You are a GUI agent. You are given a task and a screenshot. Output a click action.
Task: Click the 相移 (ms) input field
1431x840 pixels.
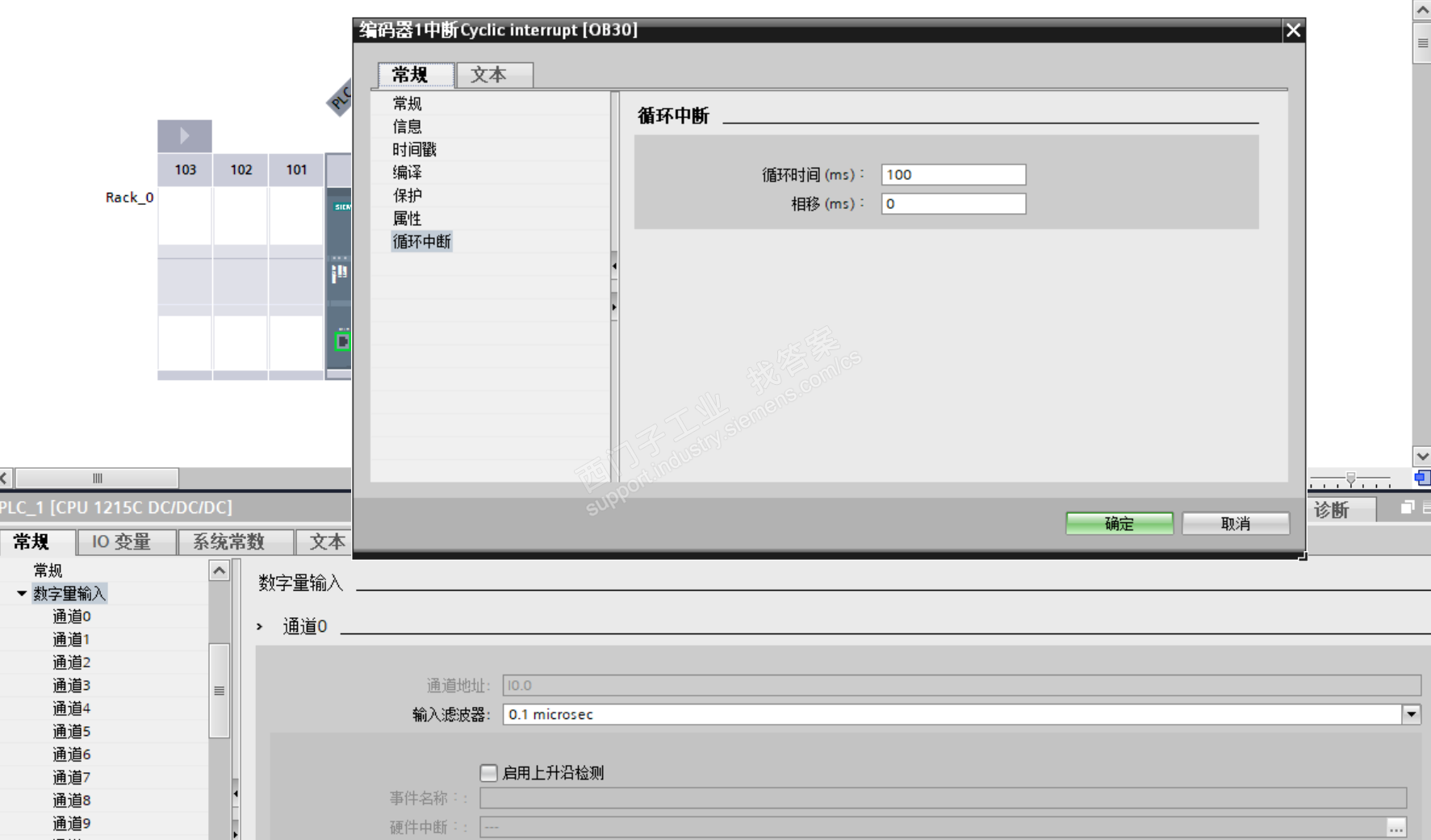953,203
